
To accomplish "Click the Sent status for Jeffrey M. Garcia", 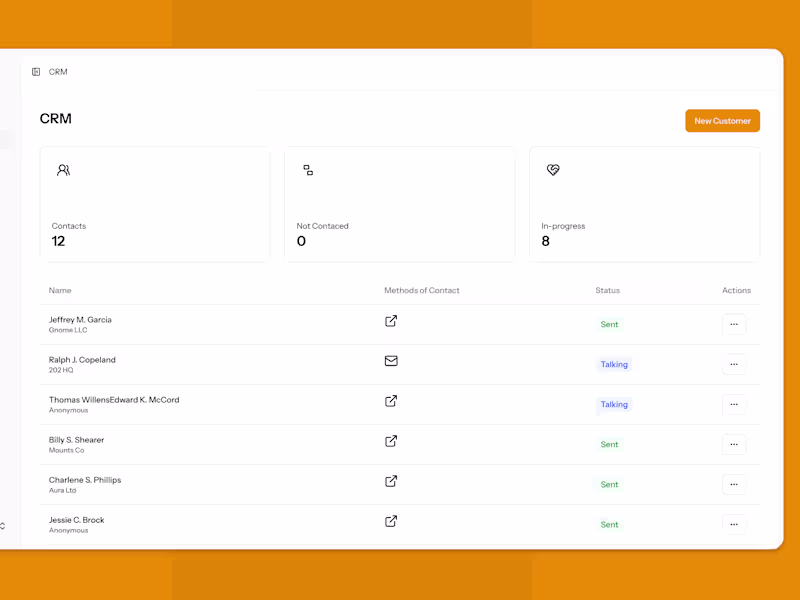I will [x=609, y=324].
